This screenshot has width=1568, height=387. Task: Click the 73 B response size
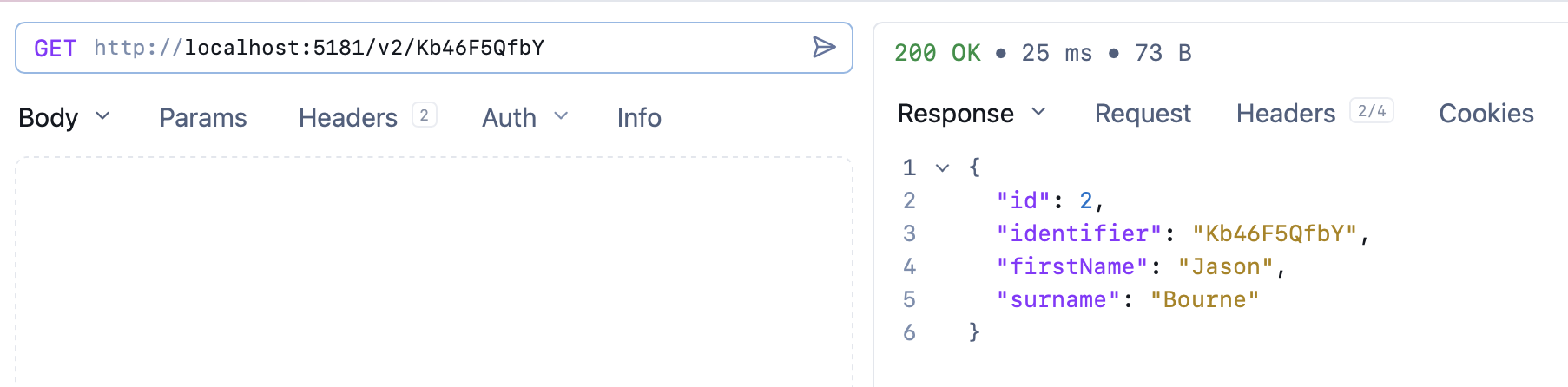click(x=1163, y=54)
